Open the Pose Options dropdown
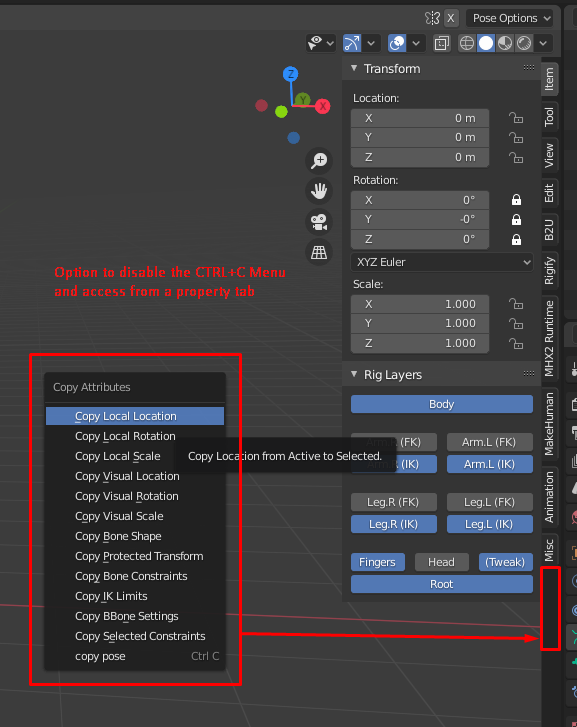 (x=510, y=18)
